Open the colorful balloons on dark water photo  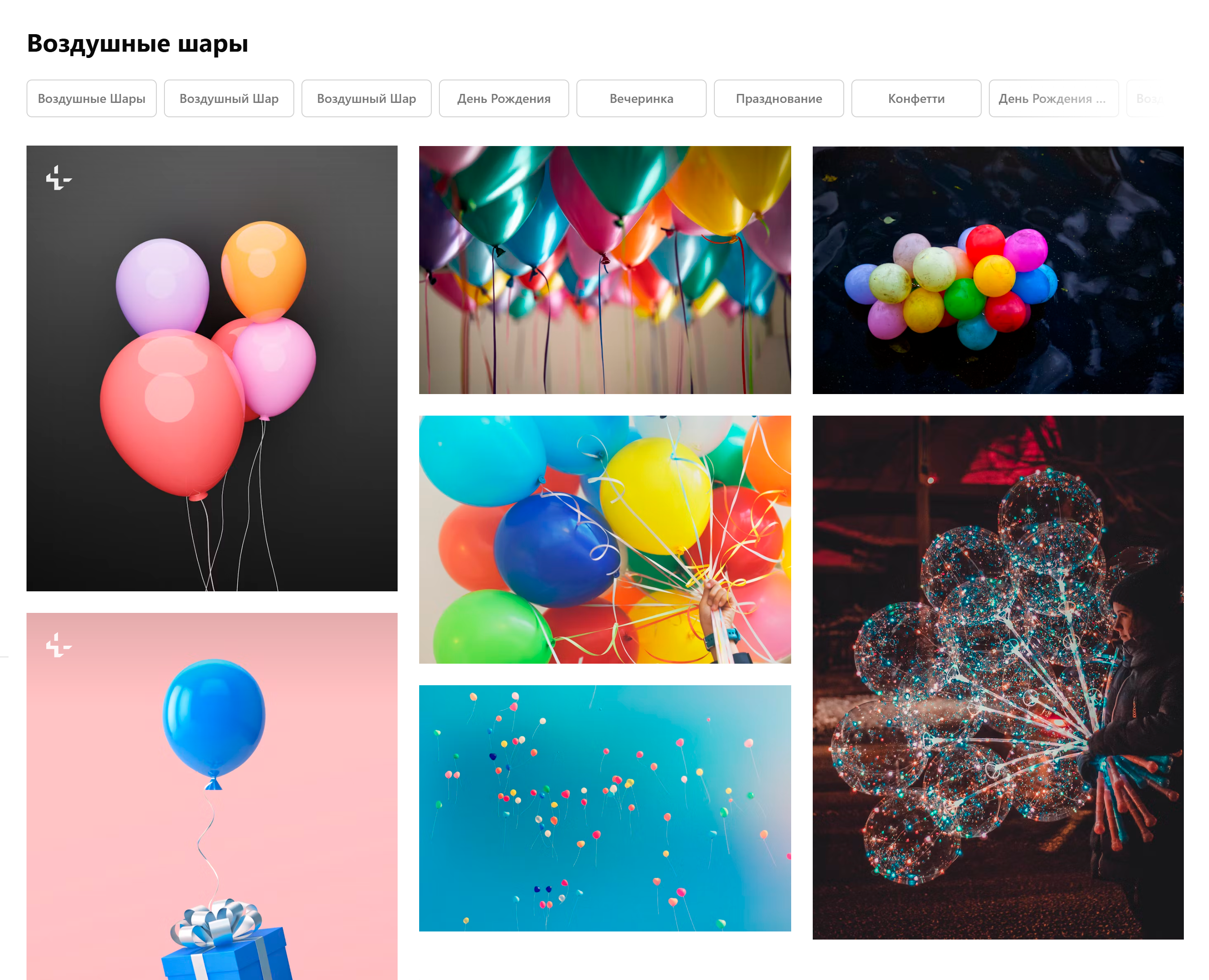coord(997,270)
